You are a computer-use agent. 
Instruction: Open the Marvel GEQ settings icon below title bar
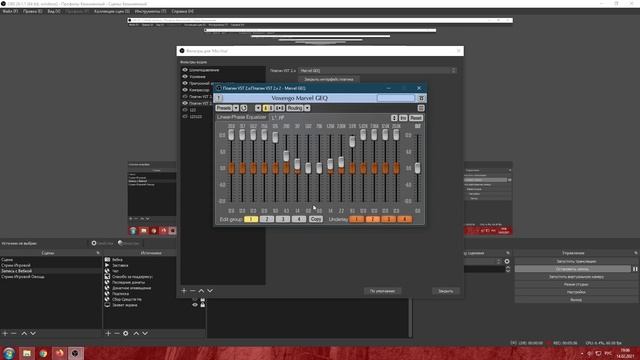click(x=421, y=108)
